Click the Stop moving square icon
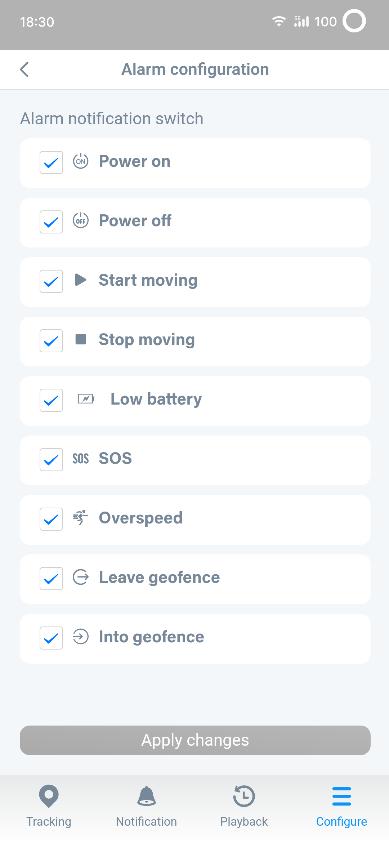This screenshot has width=389, height=843. point(81,339)
